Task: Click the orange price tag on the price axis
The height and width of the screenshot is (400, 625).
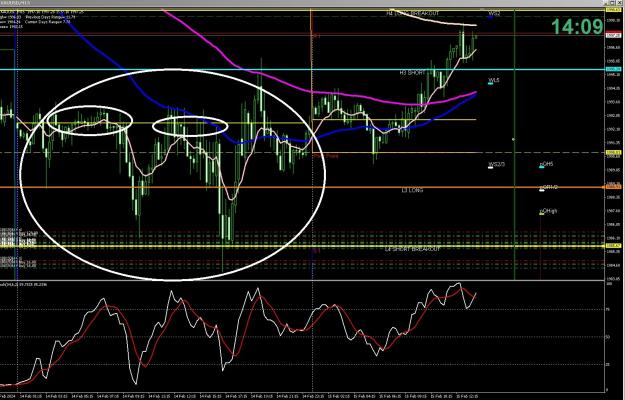Action: 613,187
